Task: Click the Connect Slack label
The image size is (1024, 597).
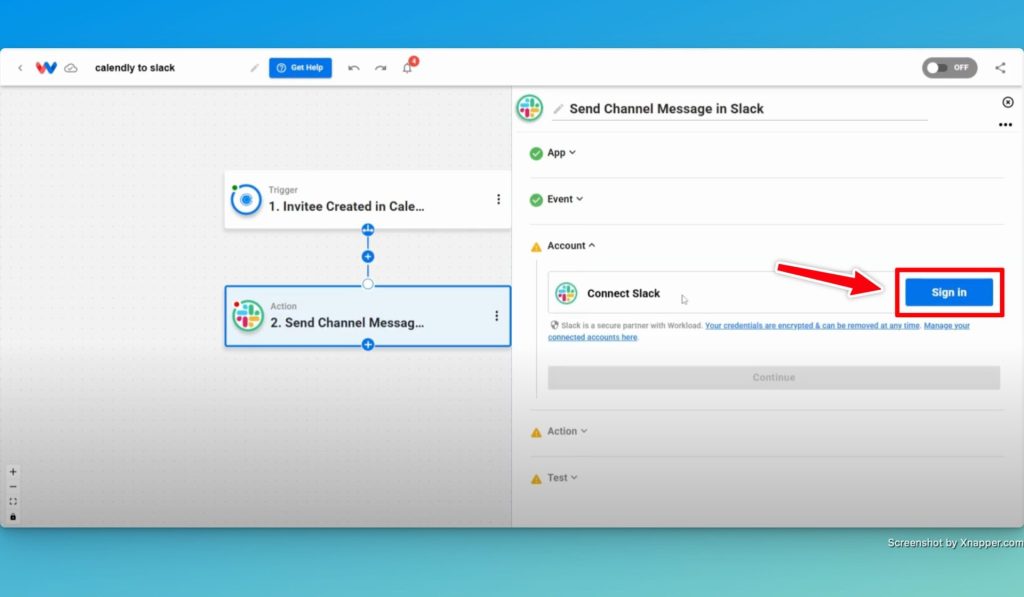Action: click(624, 294)
